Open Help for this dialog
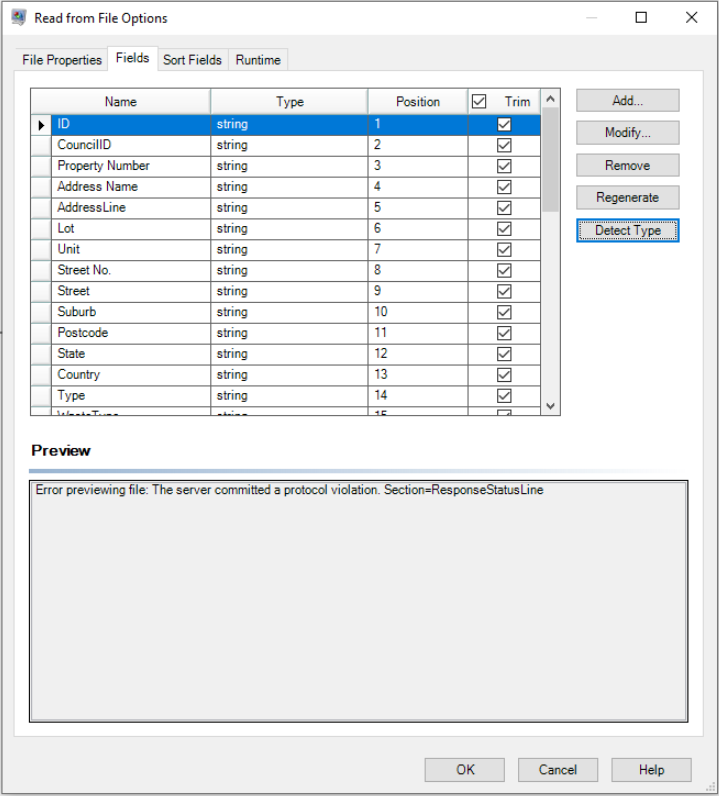Screen dimensions: 719x796 pyautogui.click(x=651, y=769)
